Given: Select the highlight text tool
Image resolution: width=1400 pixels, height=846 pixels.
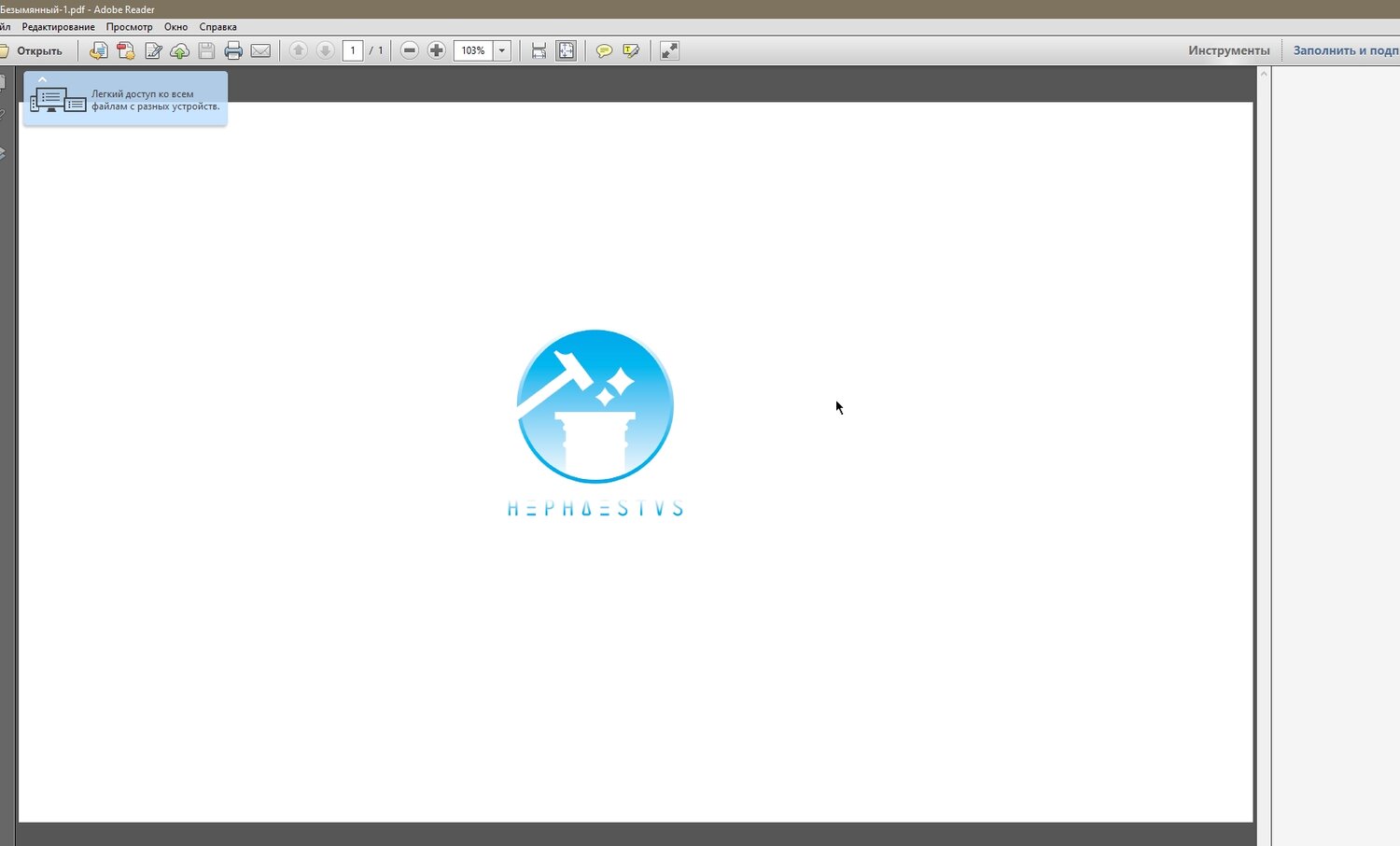Looking at the screenshot, I should point(631,50).
